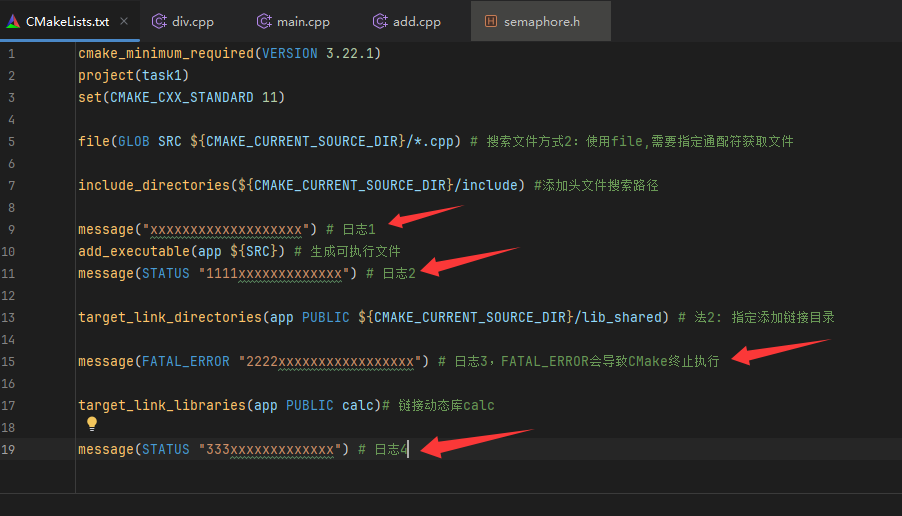The image size is (902, 516).
Task: Click the C++ file icon of div.cpp
Action: click(x=159, y=21)
